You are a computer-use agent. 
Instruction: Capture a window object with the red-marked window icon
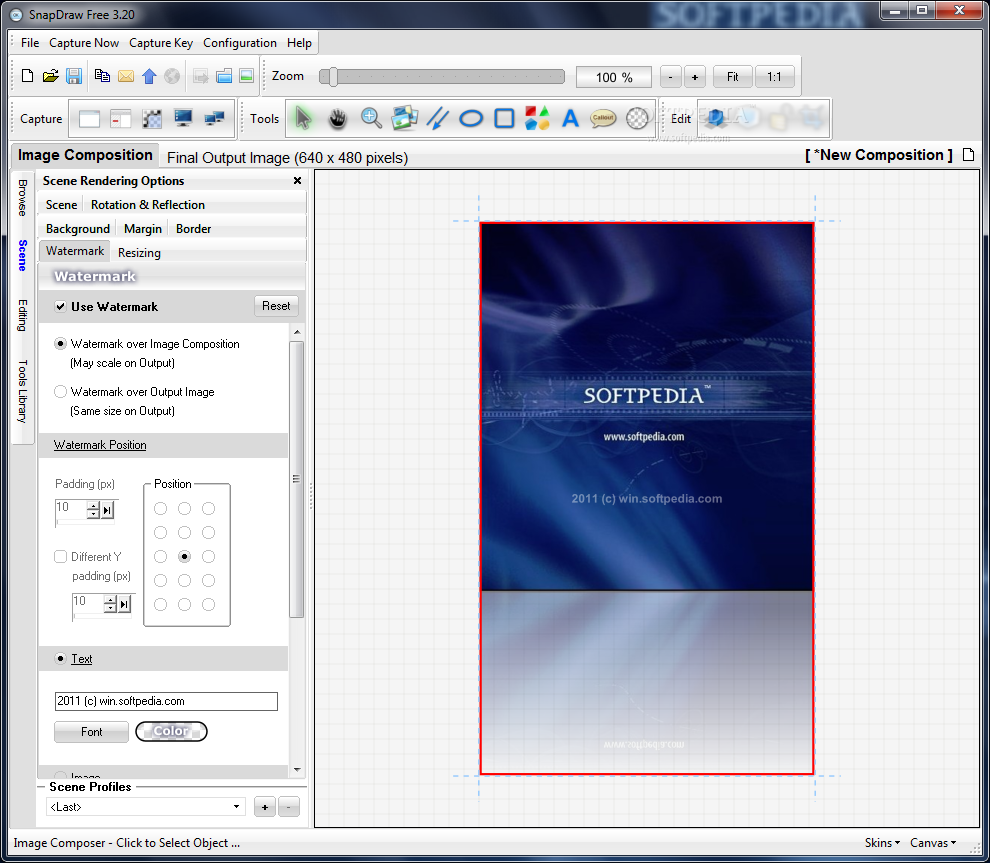[120, 119]
